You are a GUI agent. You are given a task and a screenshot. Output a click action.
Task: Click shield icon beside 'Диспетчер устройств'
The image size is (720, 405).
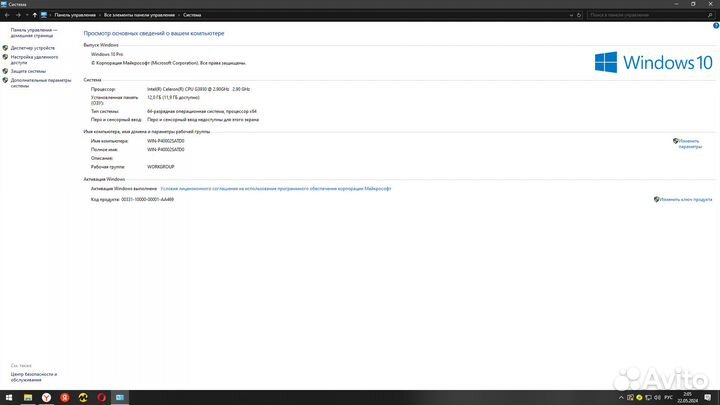(5, 48)
